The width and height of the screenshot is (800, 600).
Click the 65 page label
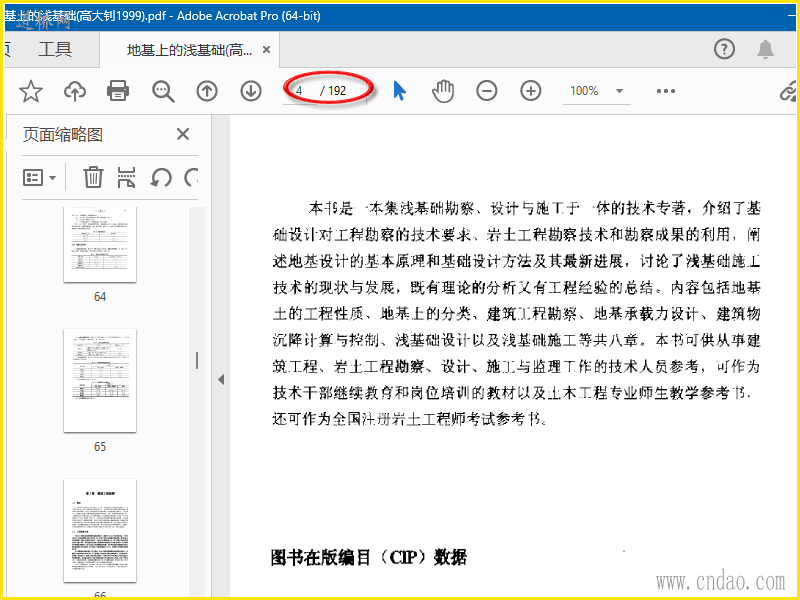coord(100,447)
